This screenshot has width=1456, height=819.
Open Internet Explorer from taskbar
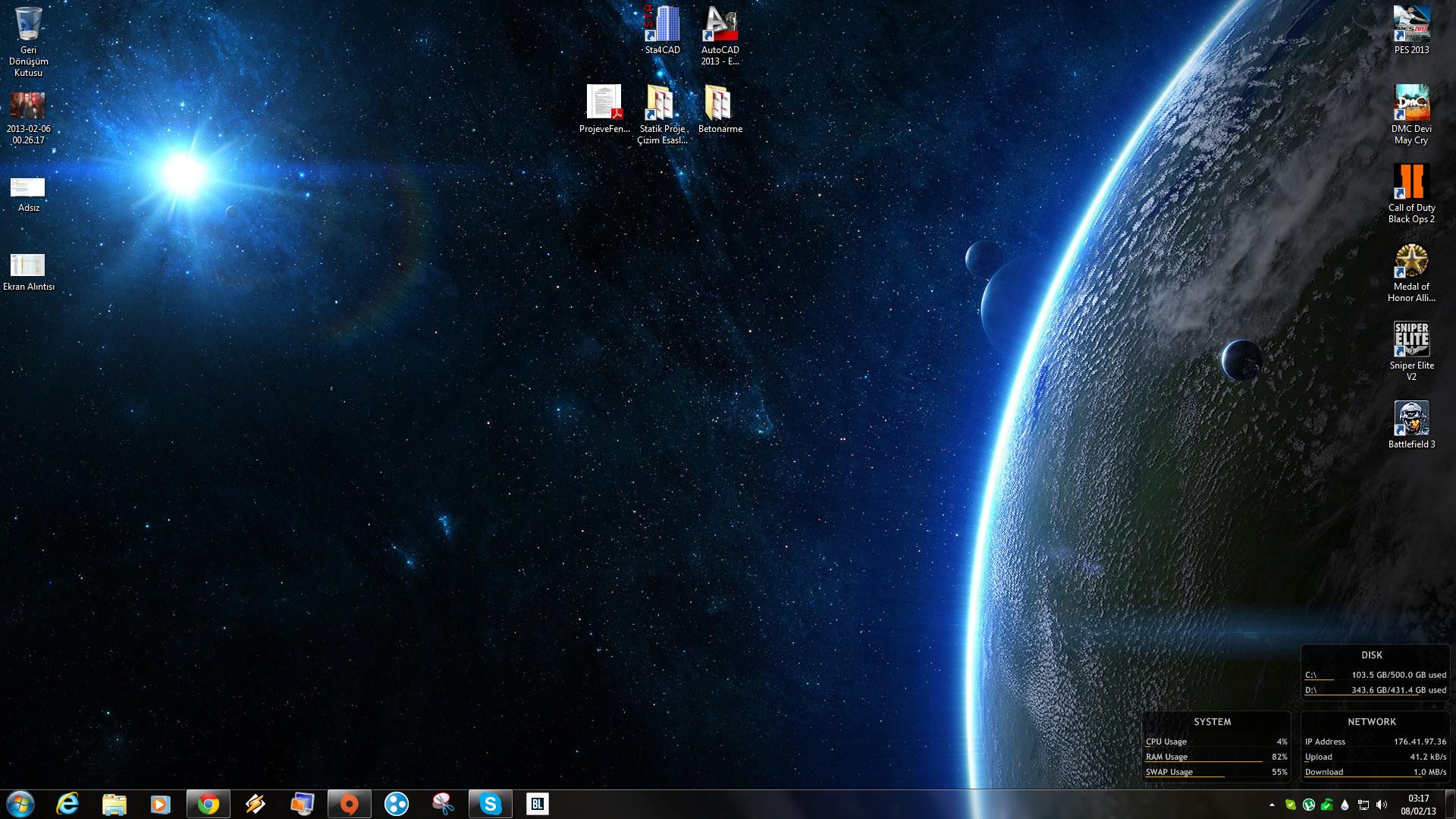[x=67, y=804]
